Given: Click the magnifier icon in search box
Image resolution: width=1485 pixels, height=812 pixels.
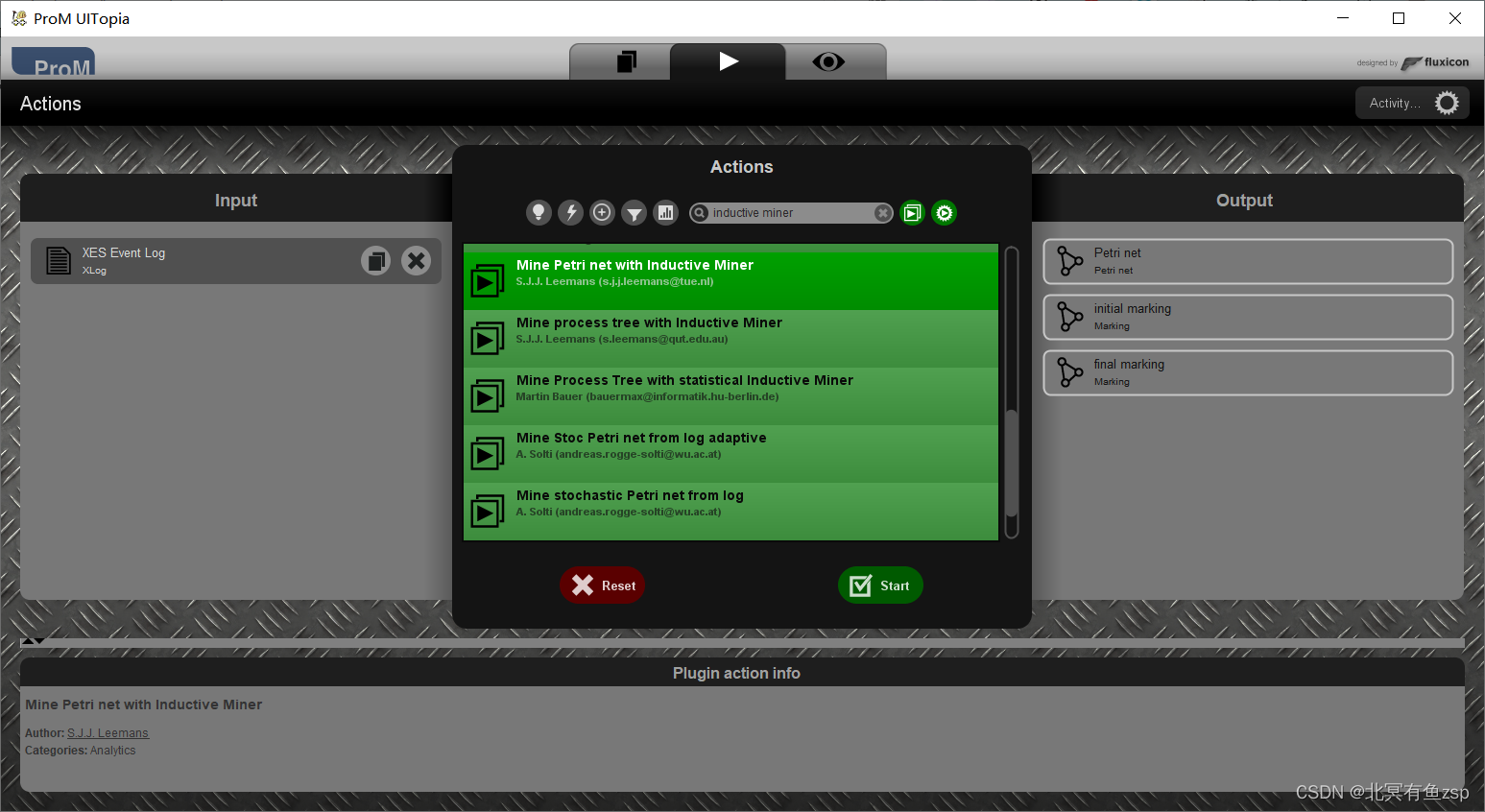Looking at the screenshot, I should pos(700,213).
